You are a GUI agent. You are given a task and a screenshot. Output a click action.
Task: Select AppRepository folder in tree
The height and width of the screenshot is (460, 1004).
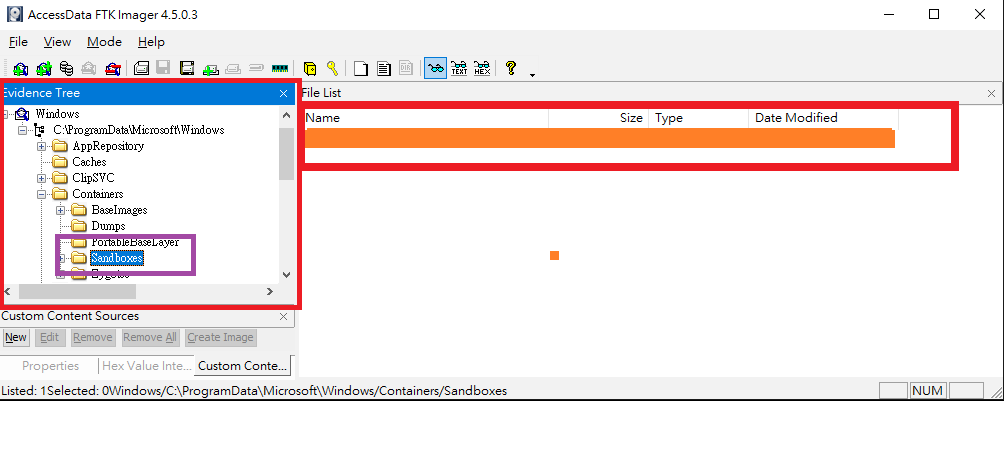108,146
